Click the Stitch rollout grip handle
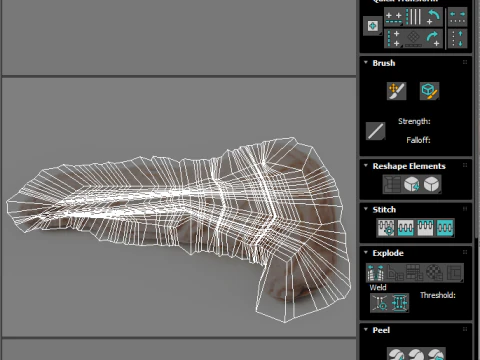This screenshot has height=360, width=480. click(465, 209)
